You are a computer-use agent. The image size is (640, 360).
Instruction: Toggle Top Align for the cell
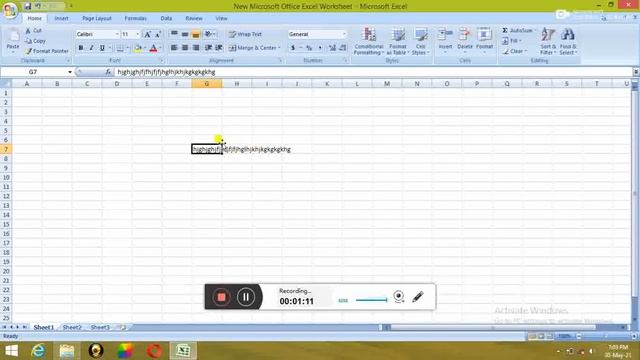tap(174, 34)
